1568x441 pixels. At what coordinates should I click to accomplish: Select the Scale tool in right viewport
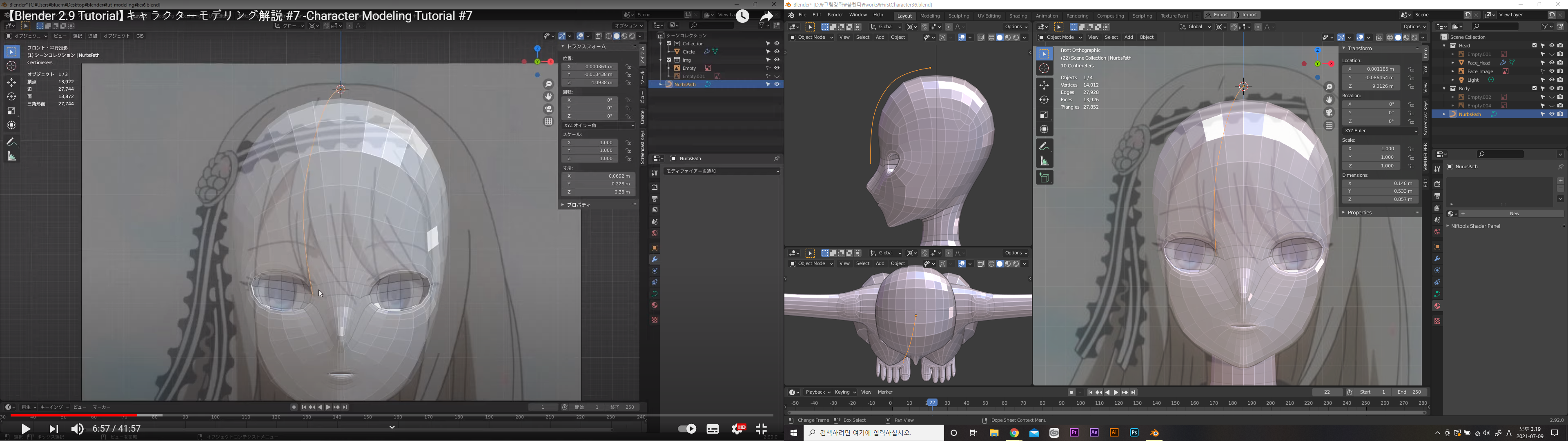coord(1045,114)
